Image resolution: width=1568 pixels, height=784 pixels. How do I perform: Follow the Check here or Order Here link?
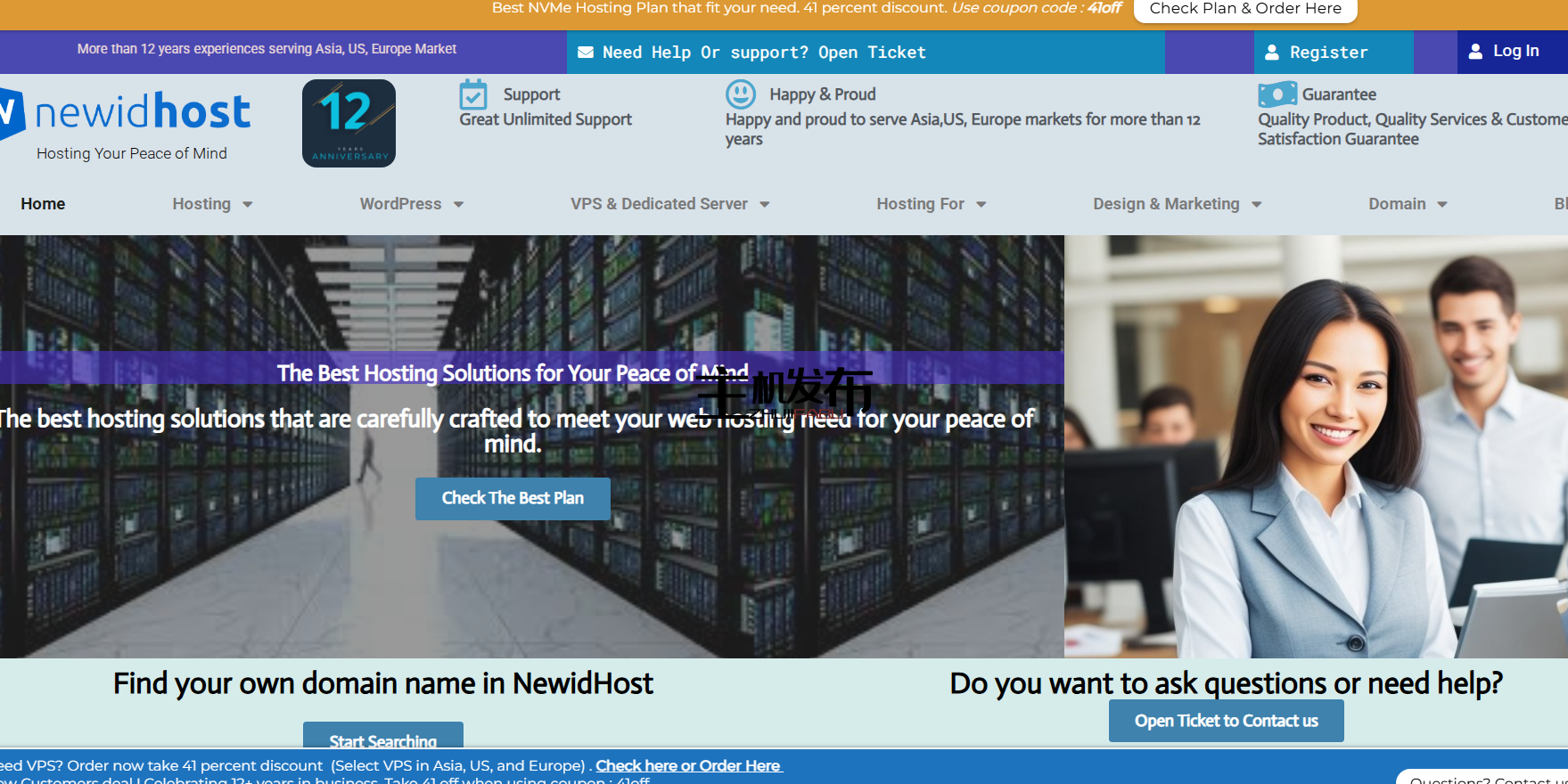click(x=688, y=765)
